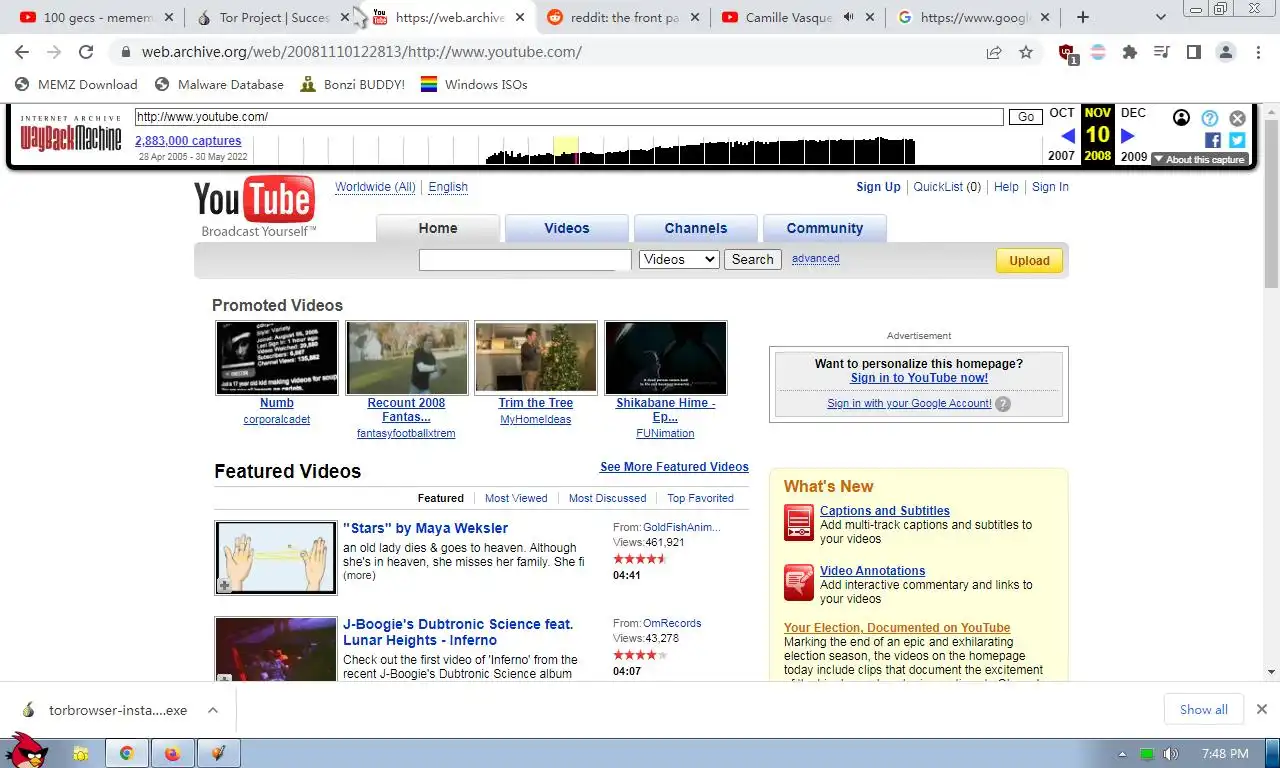Open the media control playlist icon

(x=1161, y=52)
